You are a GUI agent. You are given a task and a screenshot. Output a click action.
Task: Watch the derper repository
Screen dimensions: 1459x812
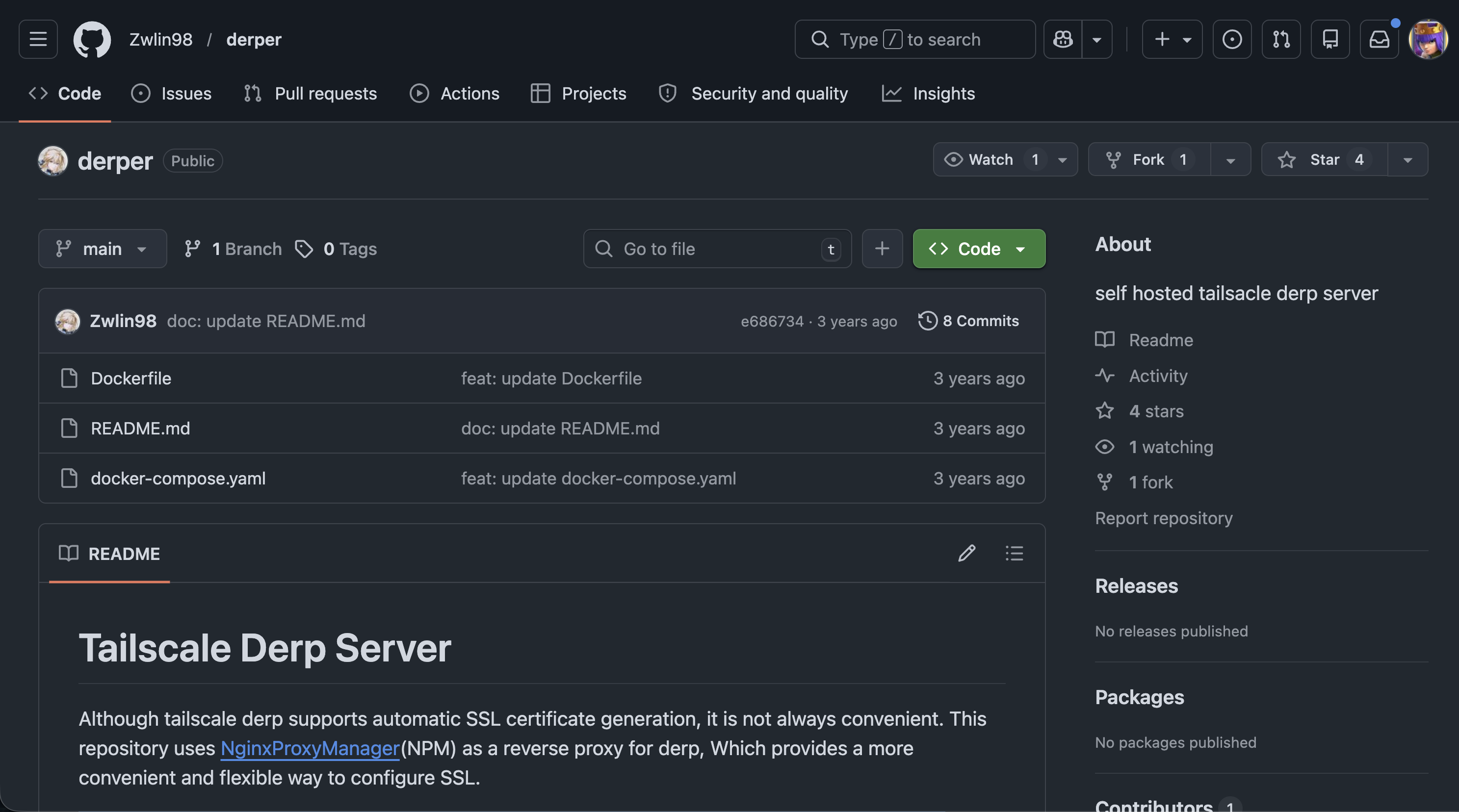pyautogui.click(x=990, y=160)
